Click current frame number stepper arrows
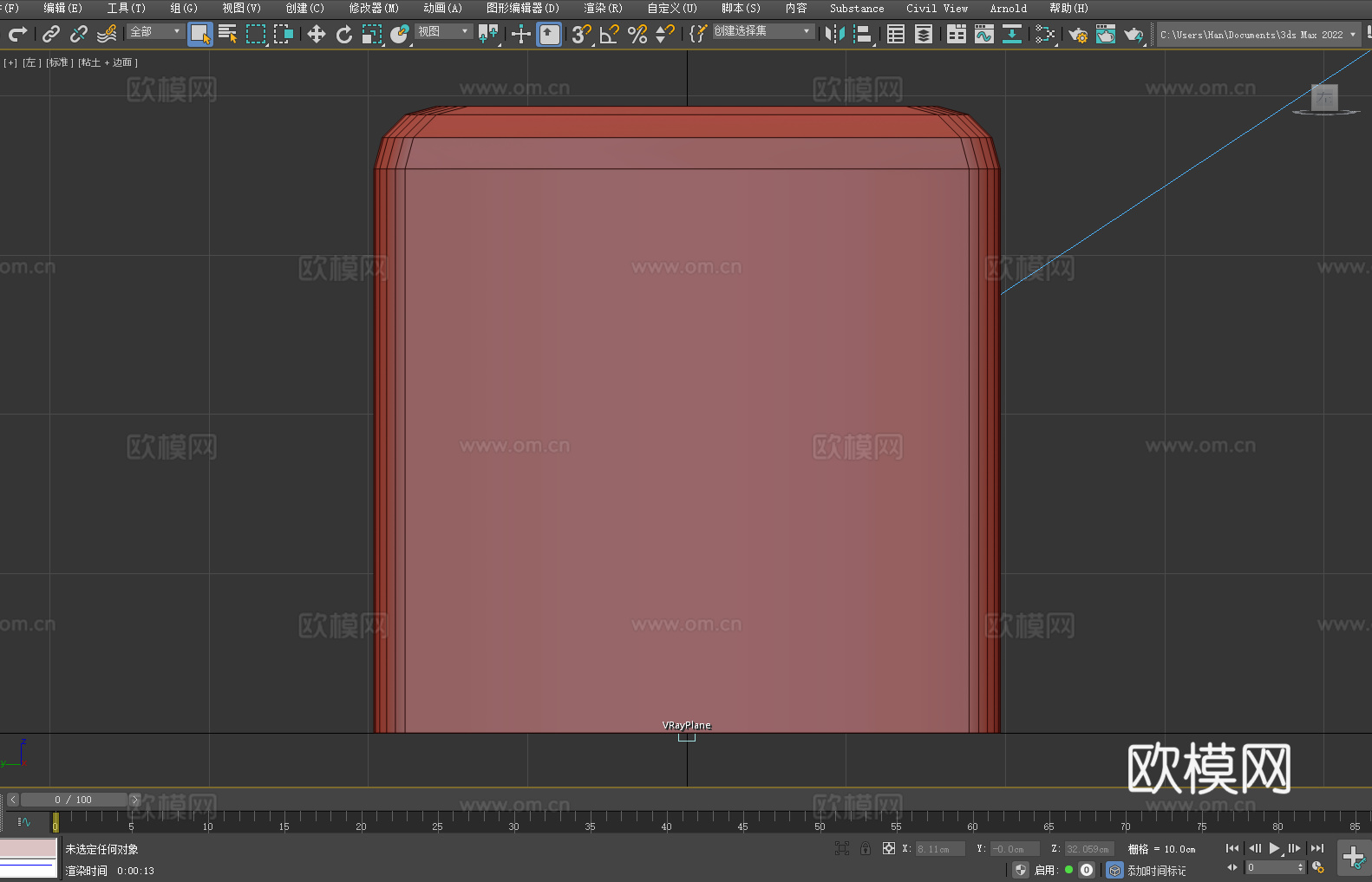1372x882 pixels. tap(1299, 867)
